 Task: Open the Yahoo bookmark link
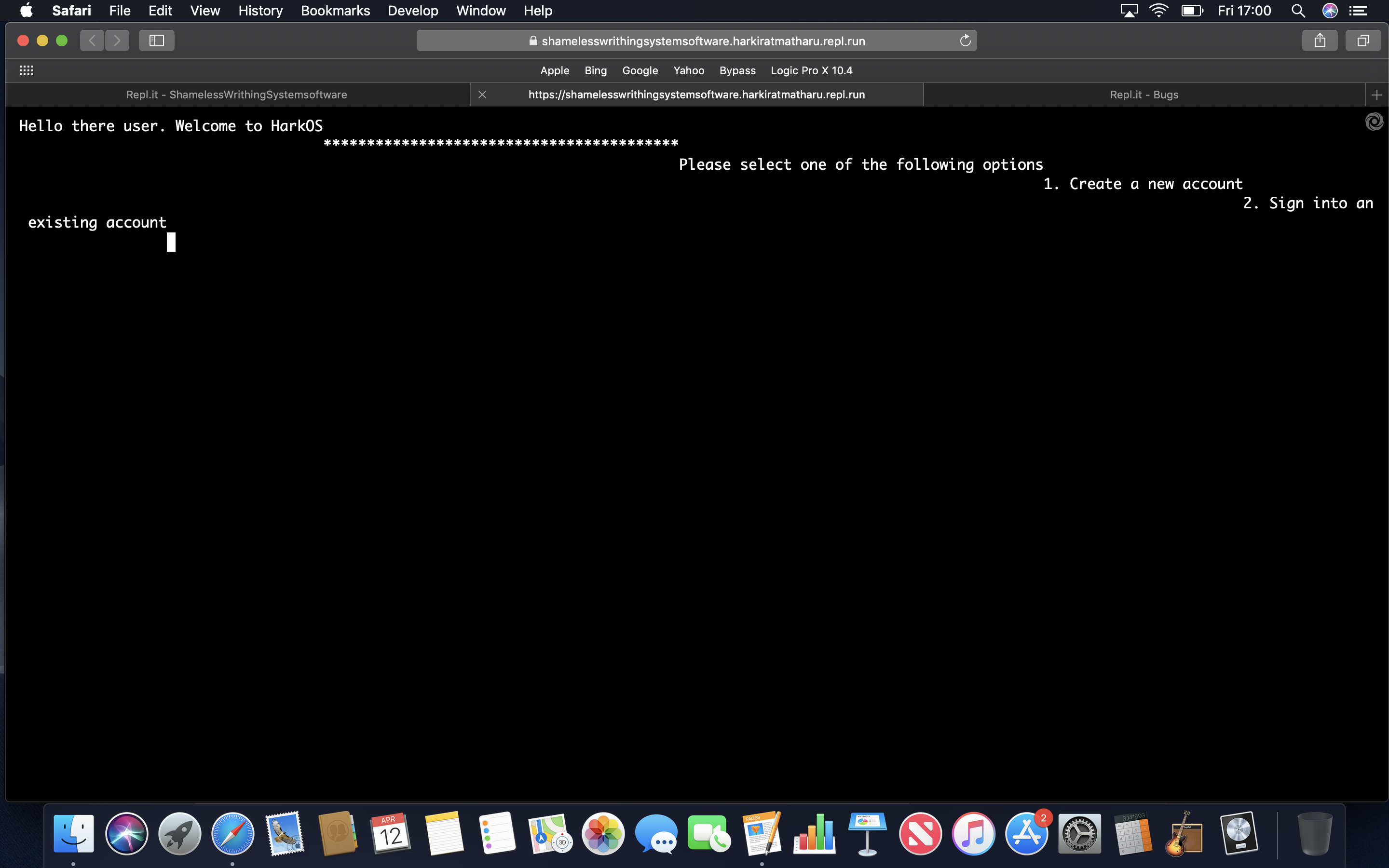(689, 70)
